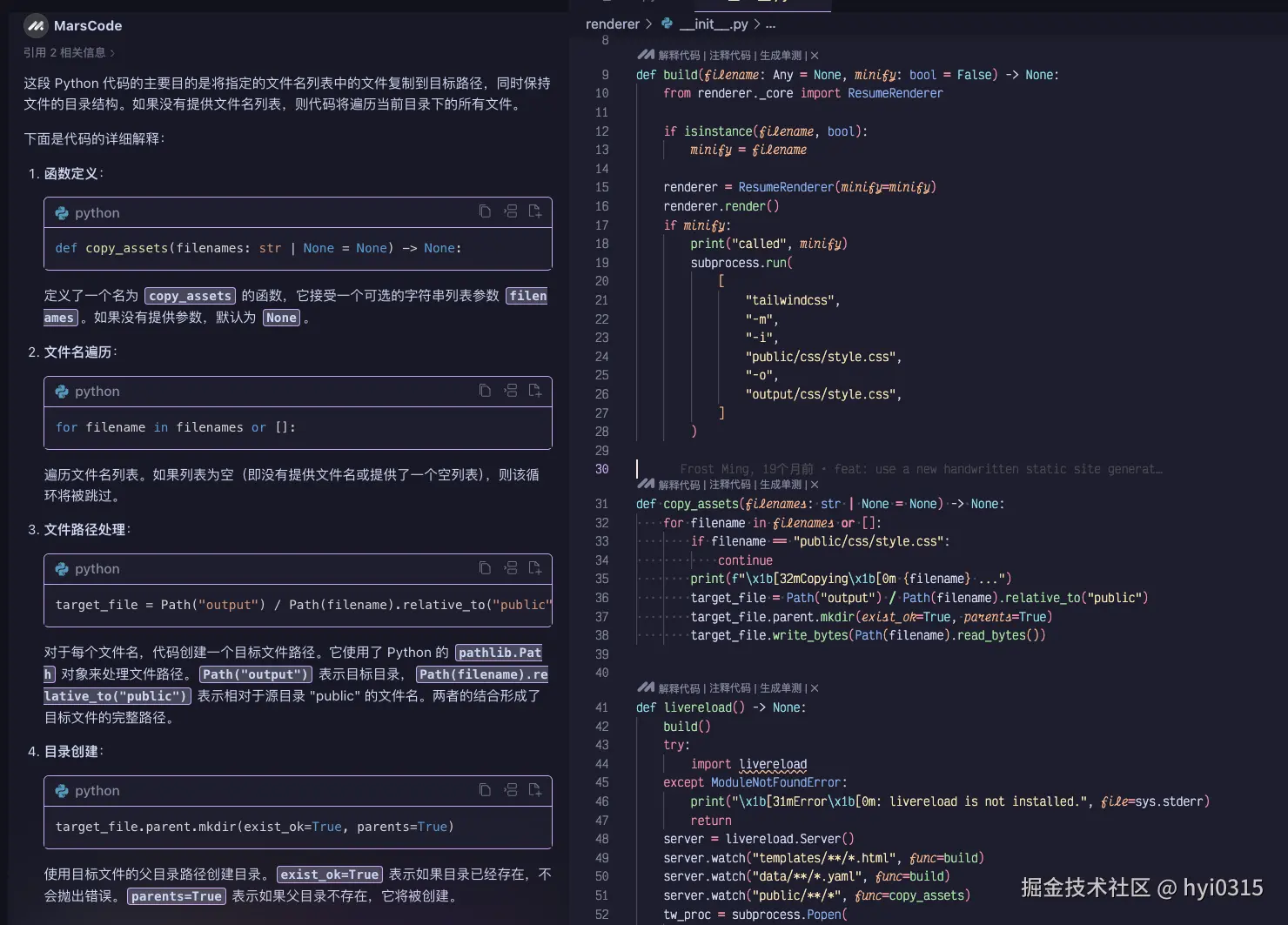The image size is (1288, 925).
Task: Click heading '3. 文件路径处理:' in chat
Action: pos(79,529)
